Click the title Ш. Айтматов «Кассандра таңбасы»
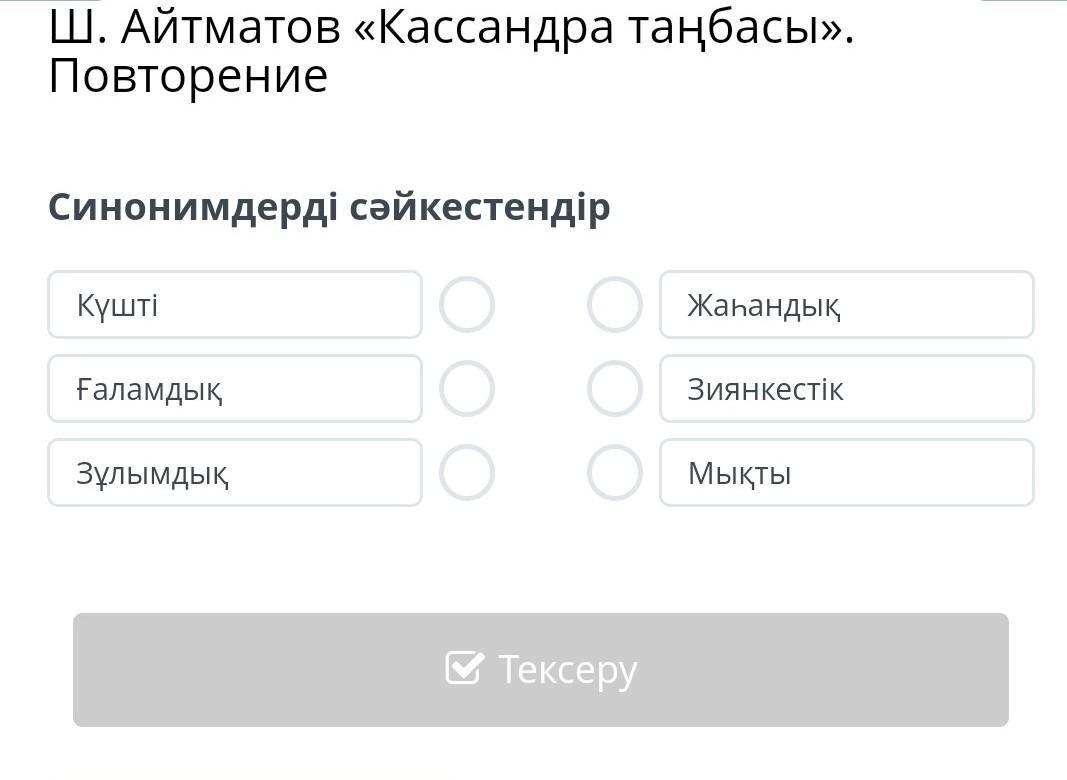The image size is (1067, 780). click(x=451, y=30)
